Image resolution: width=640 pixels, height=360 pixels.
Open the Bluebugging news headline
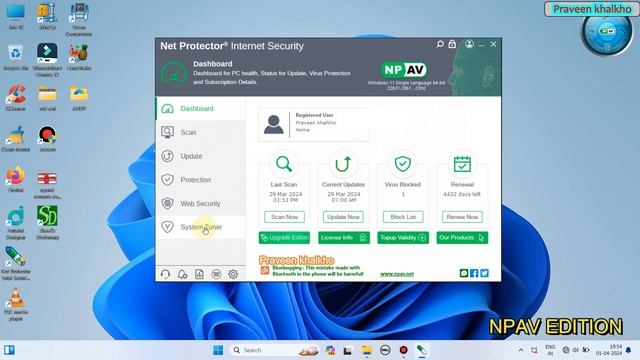point(318,271)
